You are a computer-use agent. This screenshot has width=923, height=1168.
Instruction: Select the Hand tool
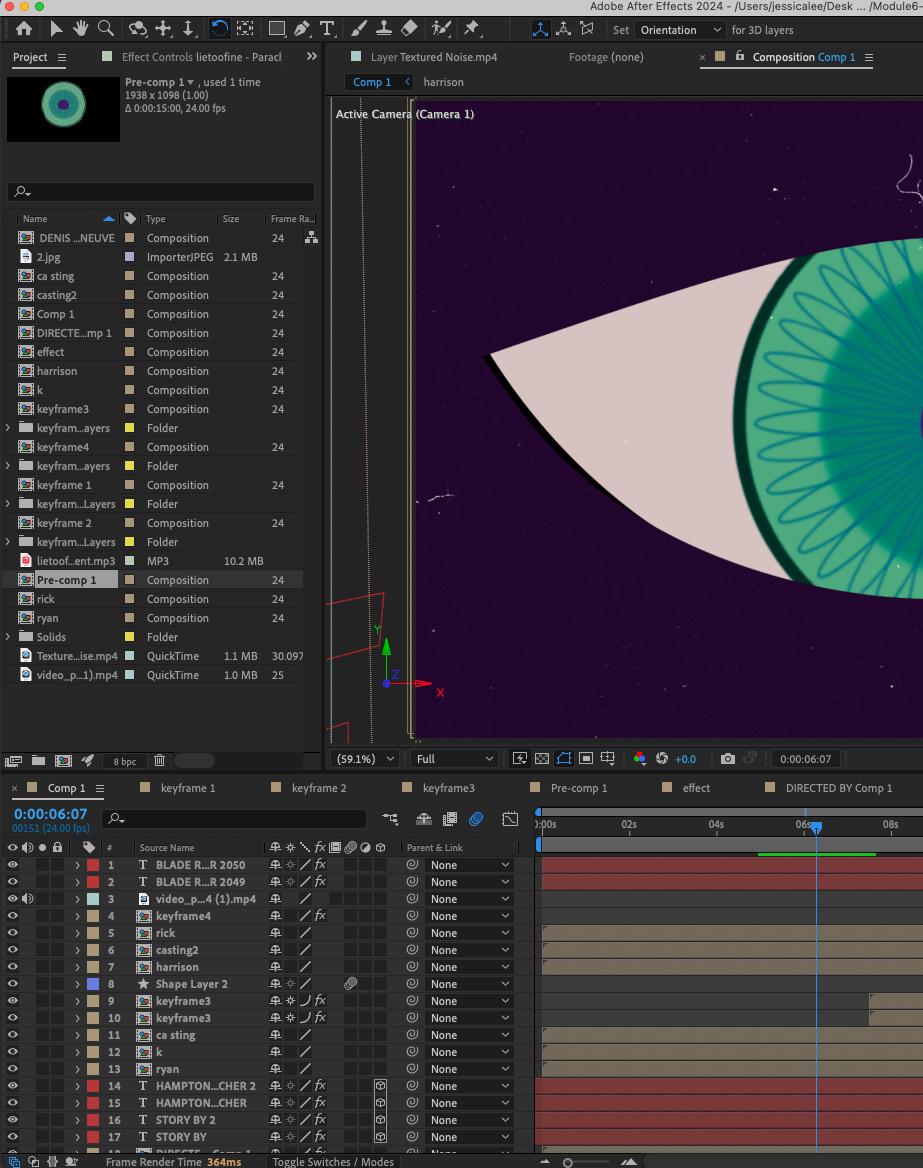(80, 29)
